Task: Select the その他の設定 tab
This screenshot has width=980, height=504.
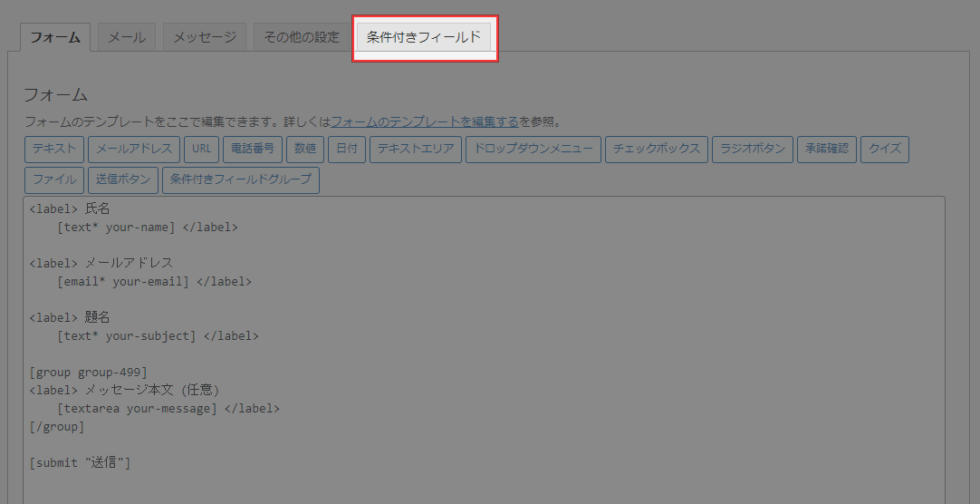Action: (301, 38)
